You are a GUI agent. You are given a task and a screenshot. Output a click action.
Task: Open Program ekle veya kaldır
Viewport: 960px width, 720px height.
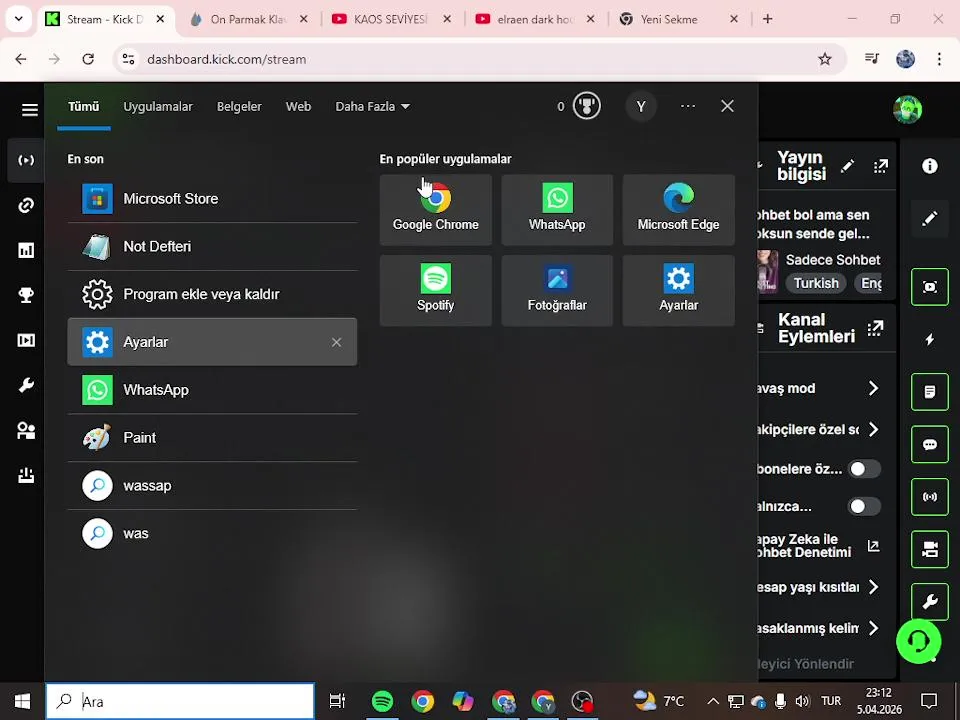pyautogui.click(x=212, y=294)
